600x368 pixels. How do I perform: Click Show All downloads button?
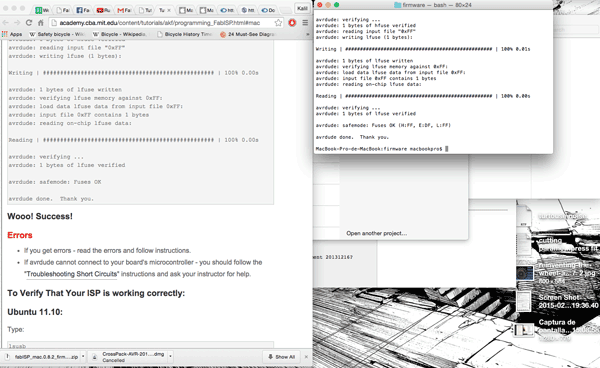tap(282, 357)
